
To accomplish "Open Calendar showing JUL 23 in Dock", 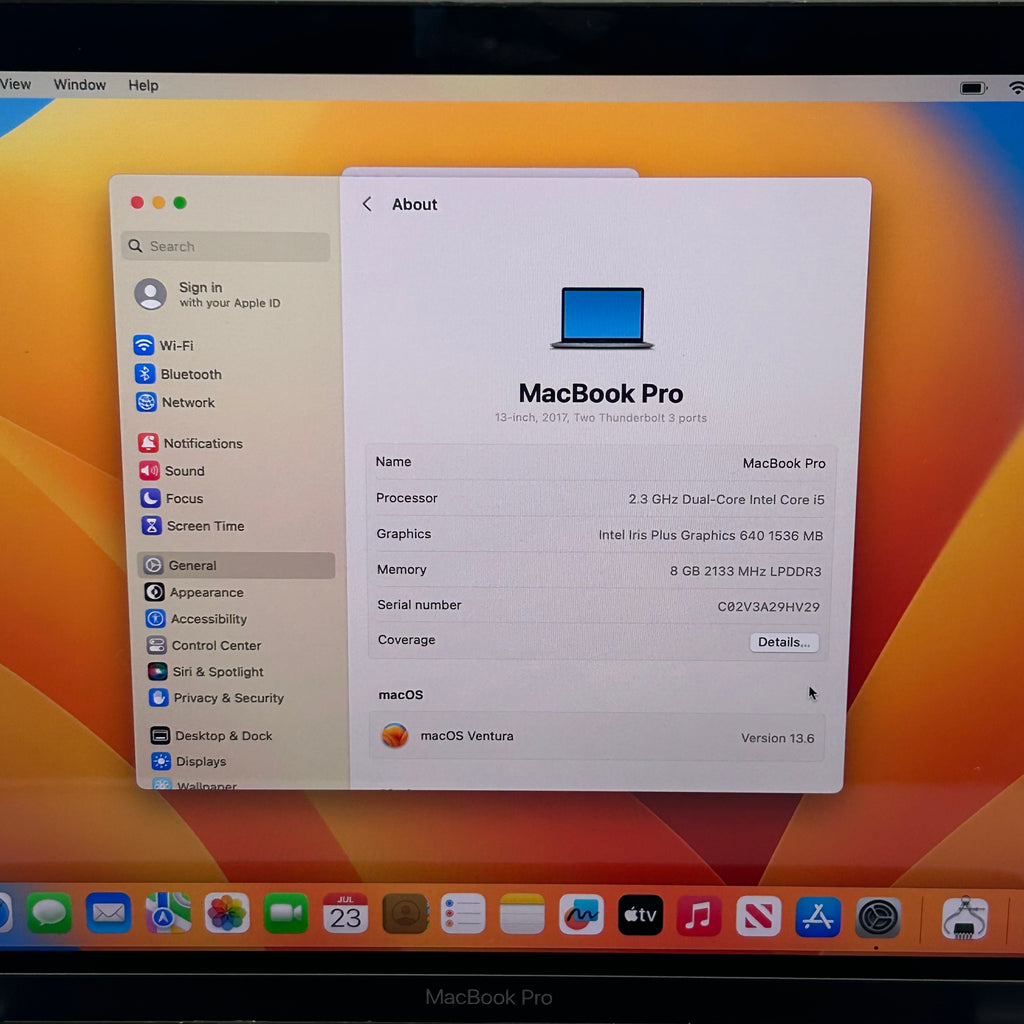I will pos(345,914).
